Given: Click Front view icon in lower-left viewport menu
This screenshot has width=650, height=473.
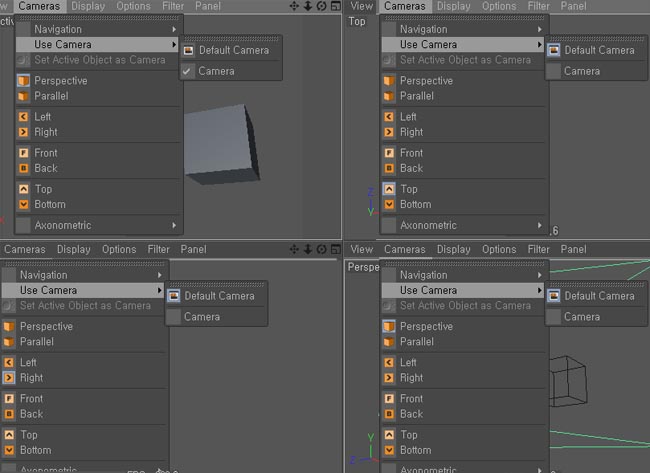Looking at the screenshot, I should [x=9, y=399].
